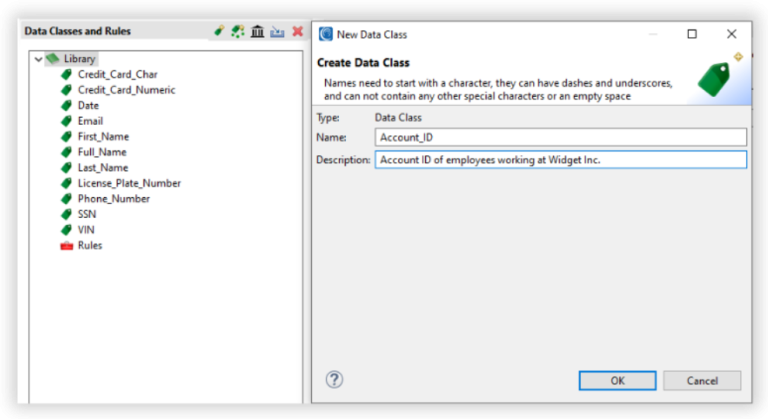Viewport: 768px width, 419px height.
Task: Collapse the Library tree node
Action: [x=38, y=59]
